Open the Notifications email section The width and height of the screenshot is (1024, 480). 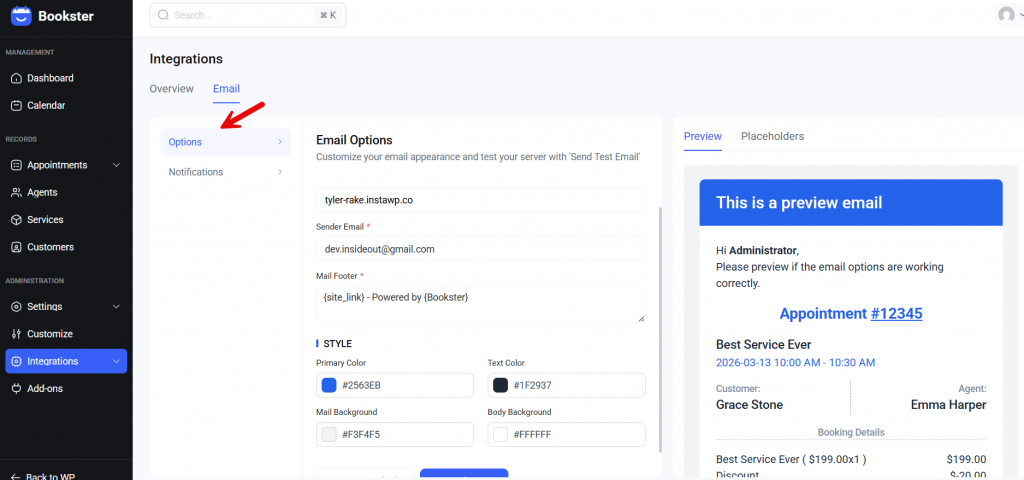[226, 172]
